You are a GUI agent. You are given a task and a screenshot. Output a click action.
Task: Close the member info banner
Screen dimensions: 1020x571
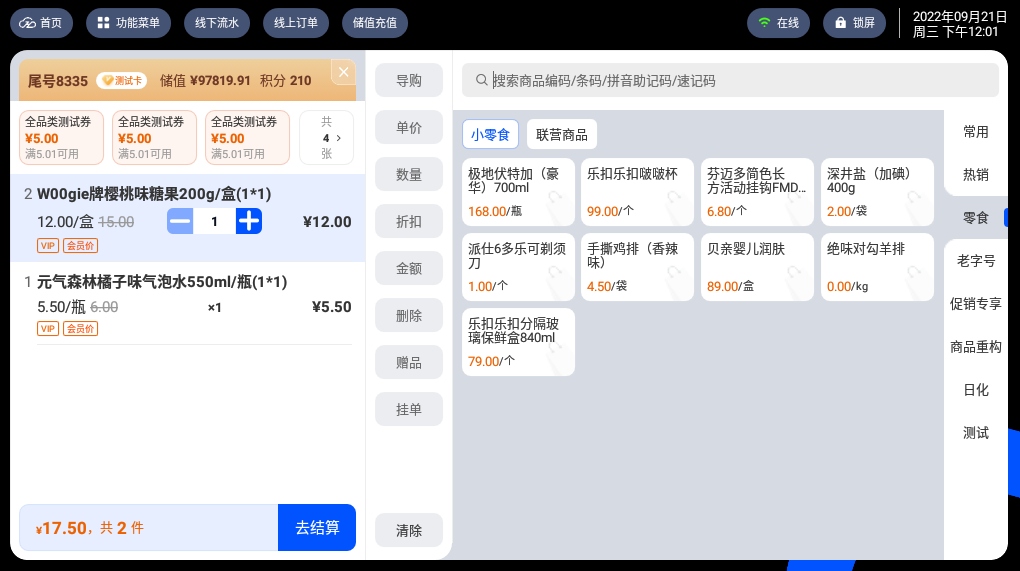[343, 72]
